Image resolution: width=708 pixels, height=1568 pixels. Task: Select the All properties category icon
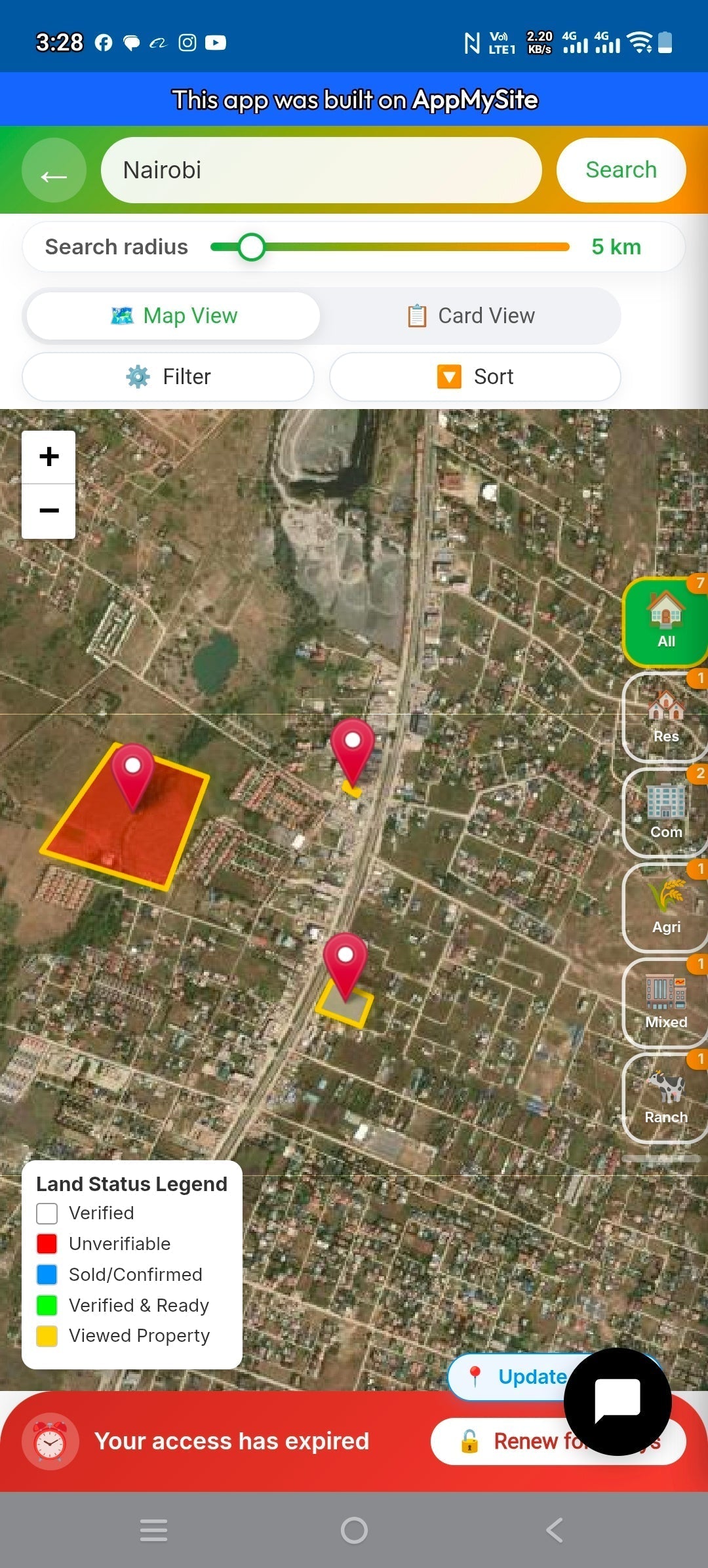point(665,621)
